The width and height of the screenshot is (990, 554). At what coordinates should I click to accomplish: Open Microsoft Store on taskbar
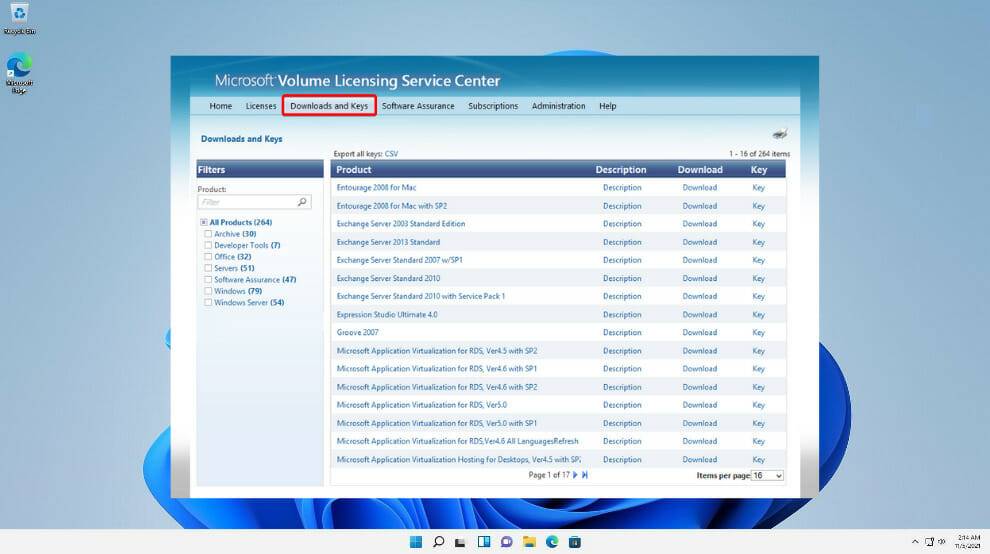pyautogui.click(x=575, y=542)
